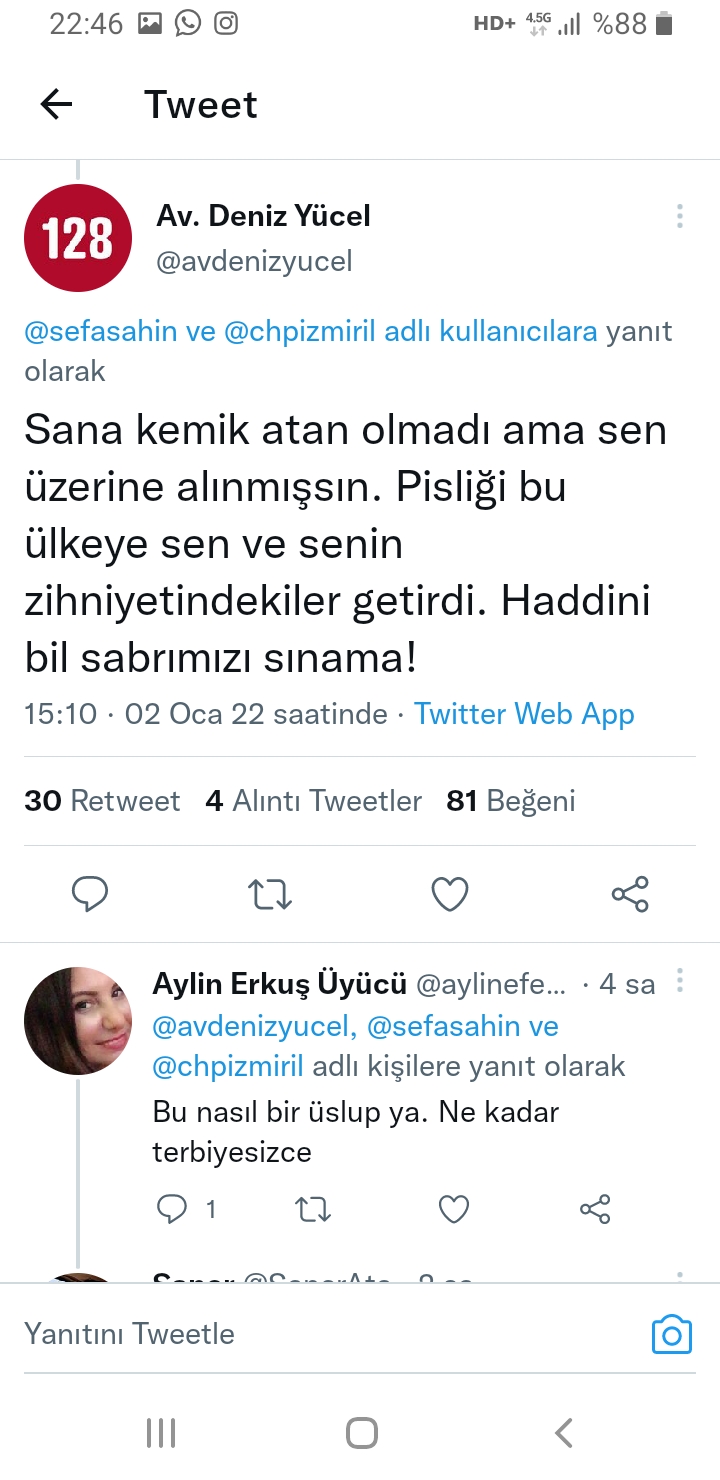This screenshot has height=1480, width=720.
Task: Open the camera to attach a photo
Action: point(671,1334)
